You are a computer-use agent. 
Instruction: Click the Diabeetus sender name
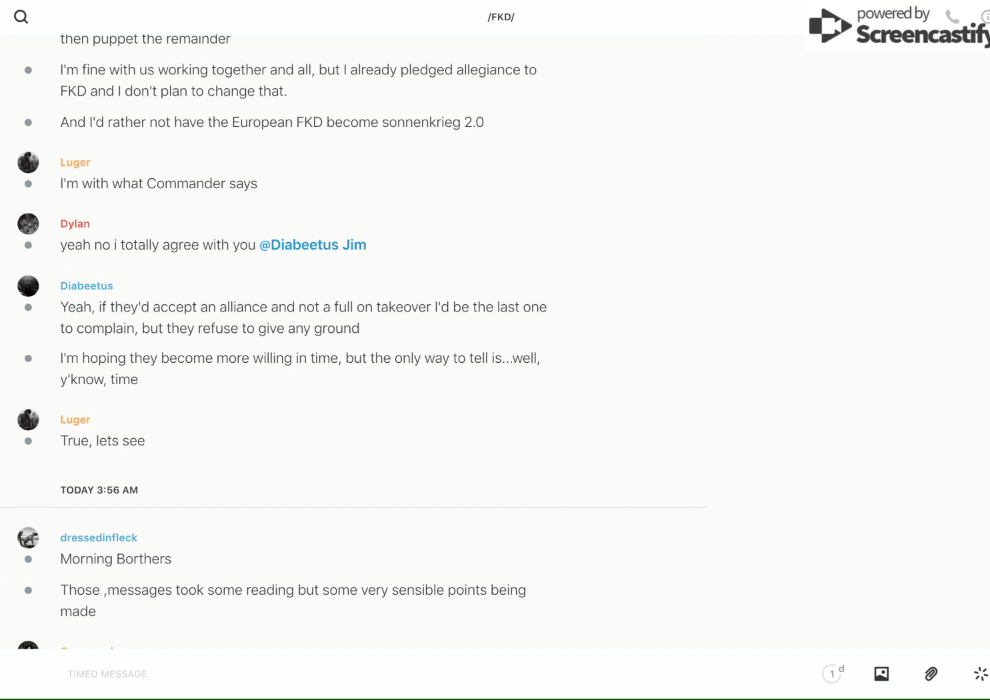point(87,286)
